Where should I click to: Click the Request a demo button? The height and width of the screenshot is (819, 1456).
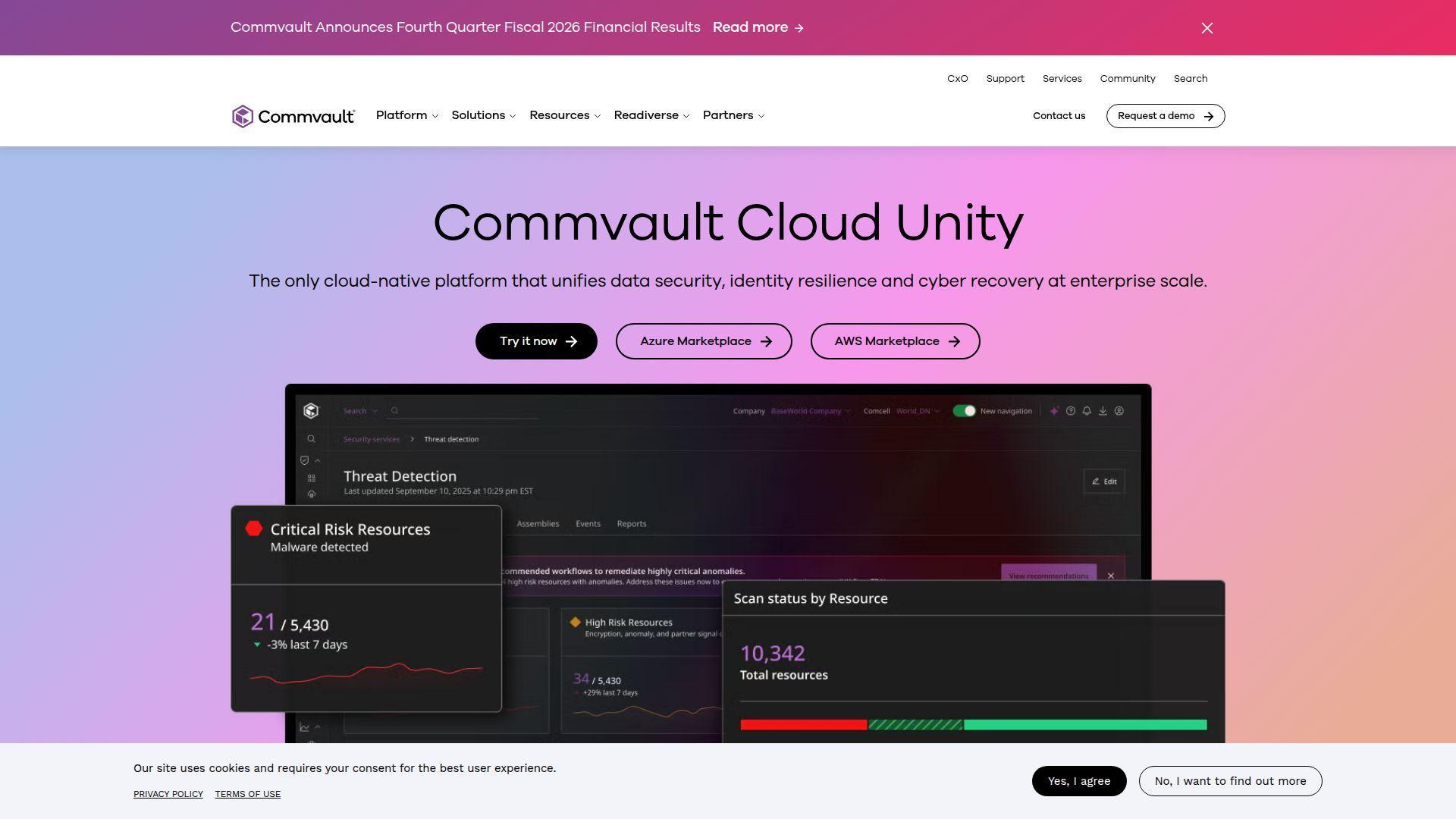(1166, 116)
